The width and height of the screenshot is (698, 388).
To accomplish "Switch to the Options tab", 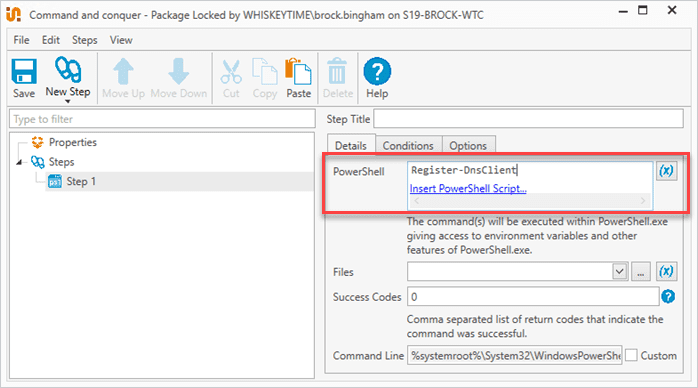I will coord(468,146).
